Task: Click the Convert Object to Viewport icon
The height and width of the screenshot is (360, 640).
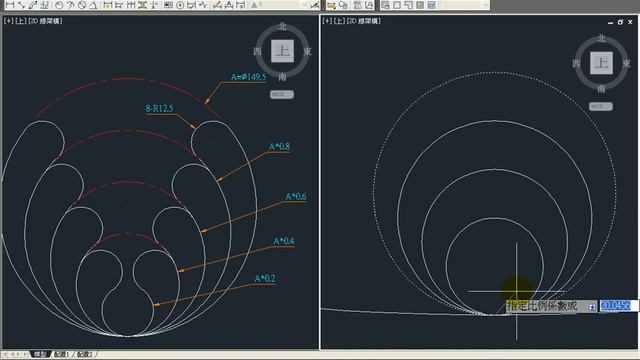Action: click(420, 5)
